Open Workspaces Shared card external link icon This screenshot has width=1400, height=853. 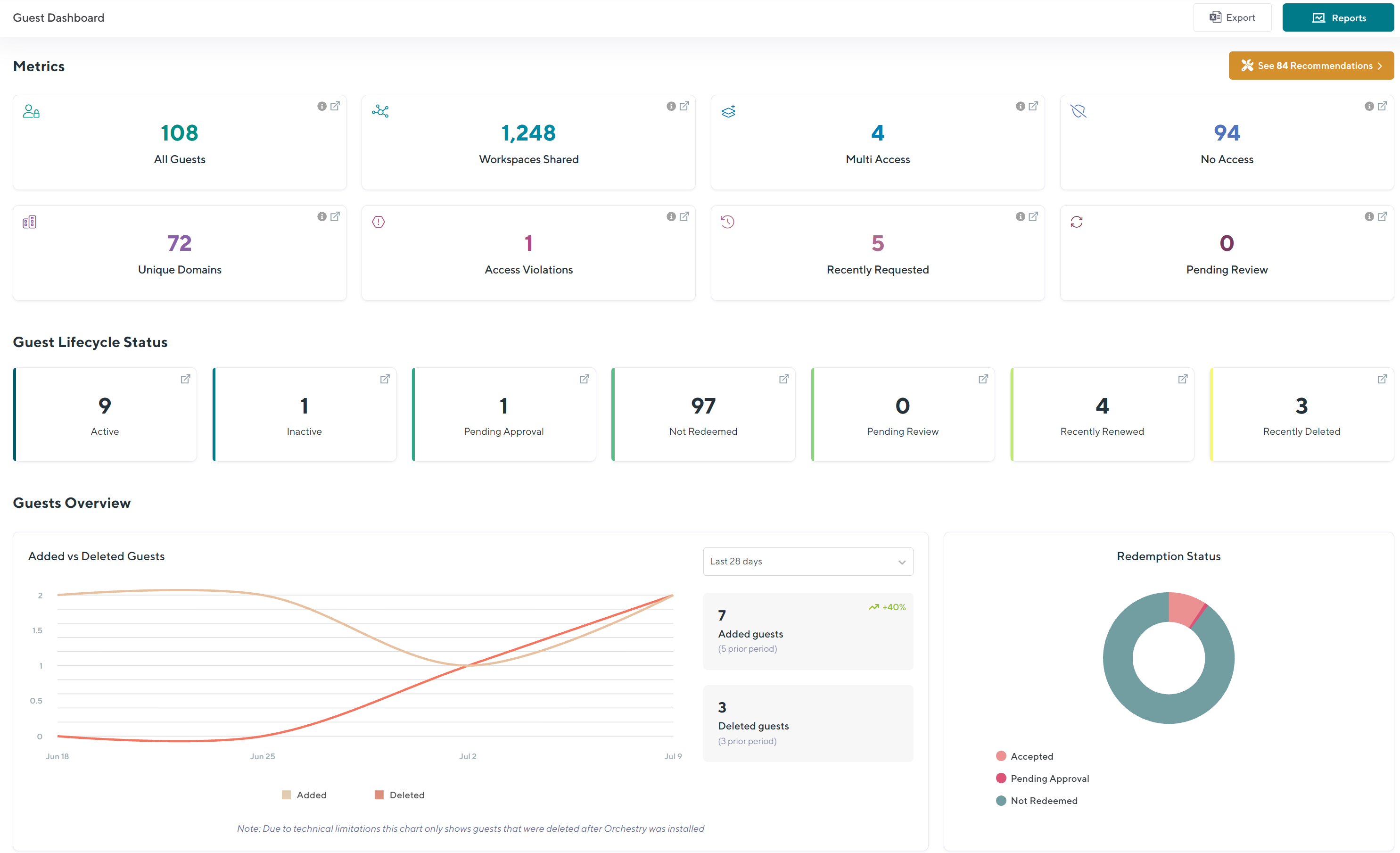tap(684, 106)
